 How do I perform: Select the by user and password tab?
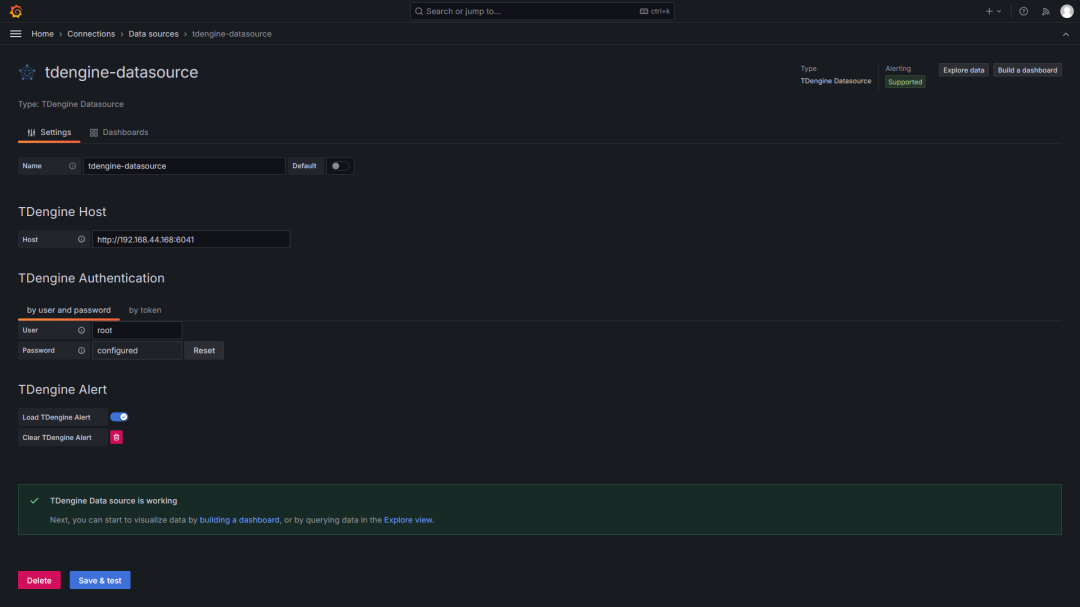pyautogui.click(x=69, y=310)
